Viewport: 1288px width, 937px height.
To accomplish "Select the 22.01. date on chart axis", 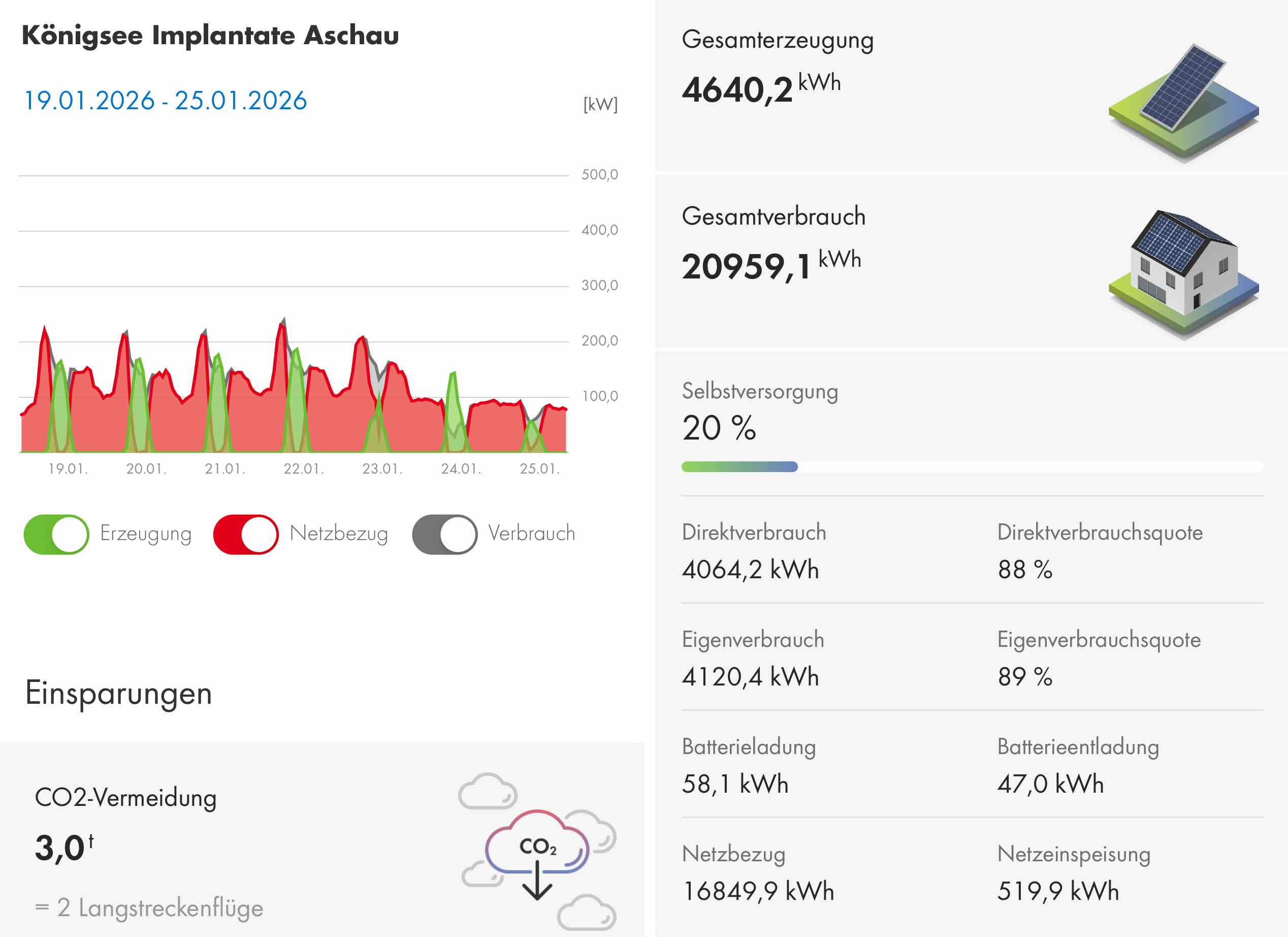I will (x=303, y=469).
